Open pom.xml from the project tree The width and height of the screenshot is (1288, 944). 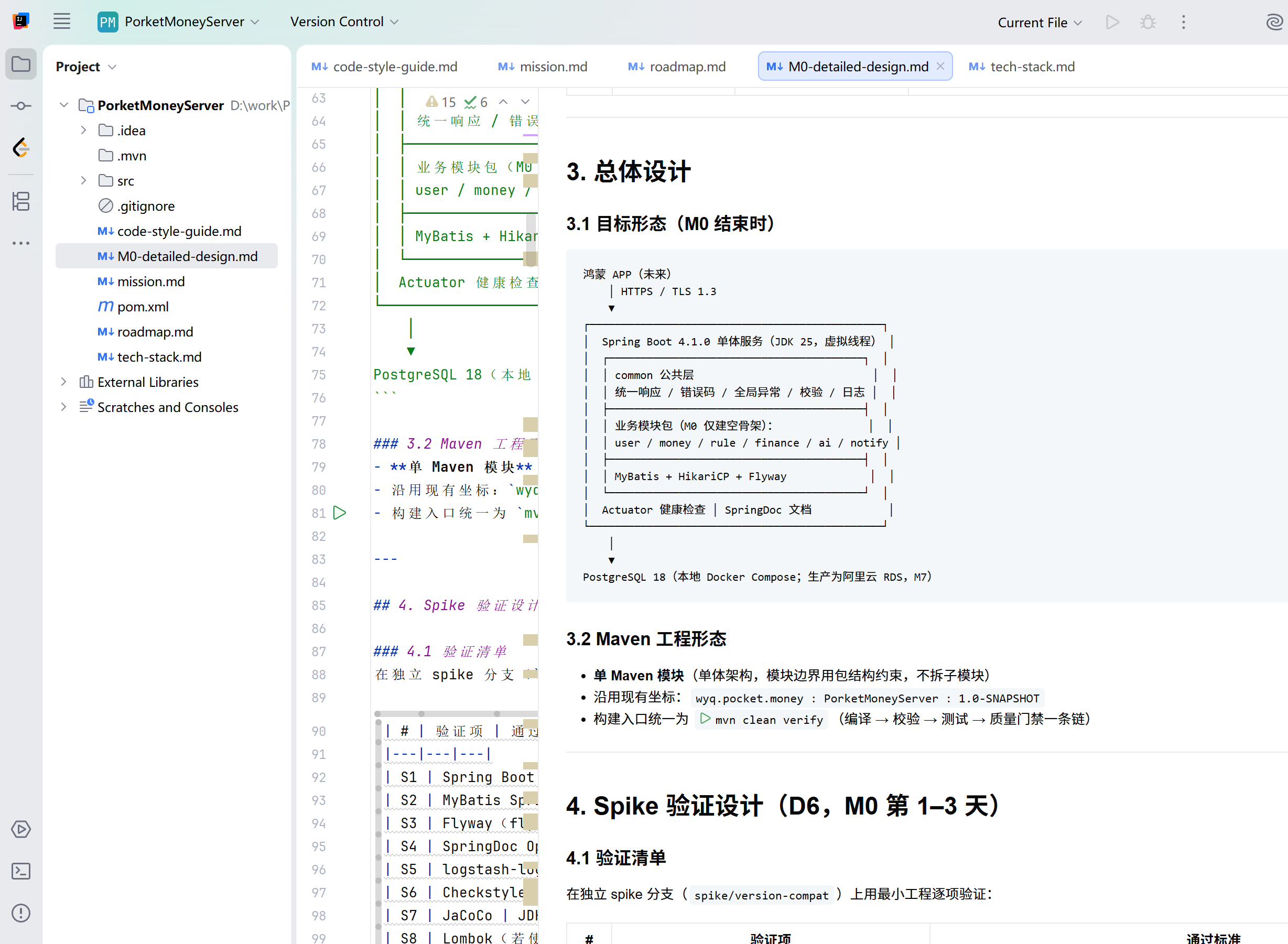click(134, 306)
